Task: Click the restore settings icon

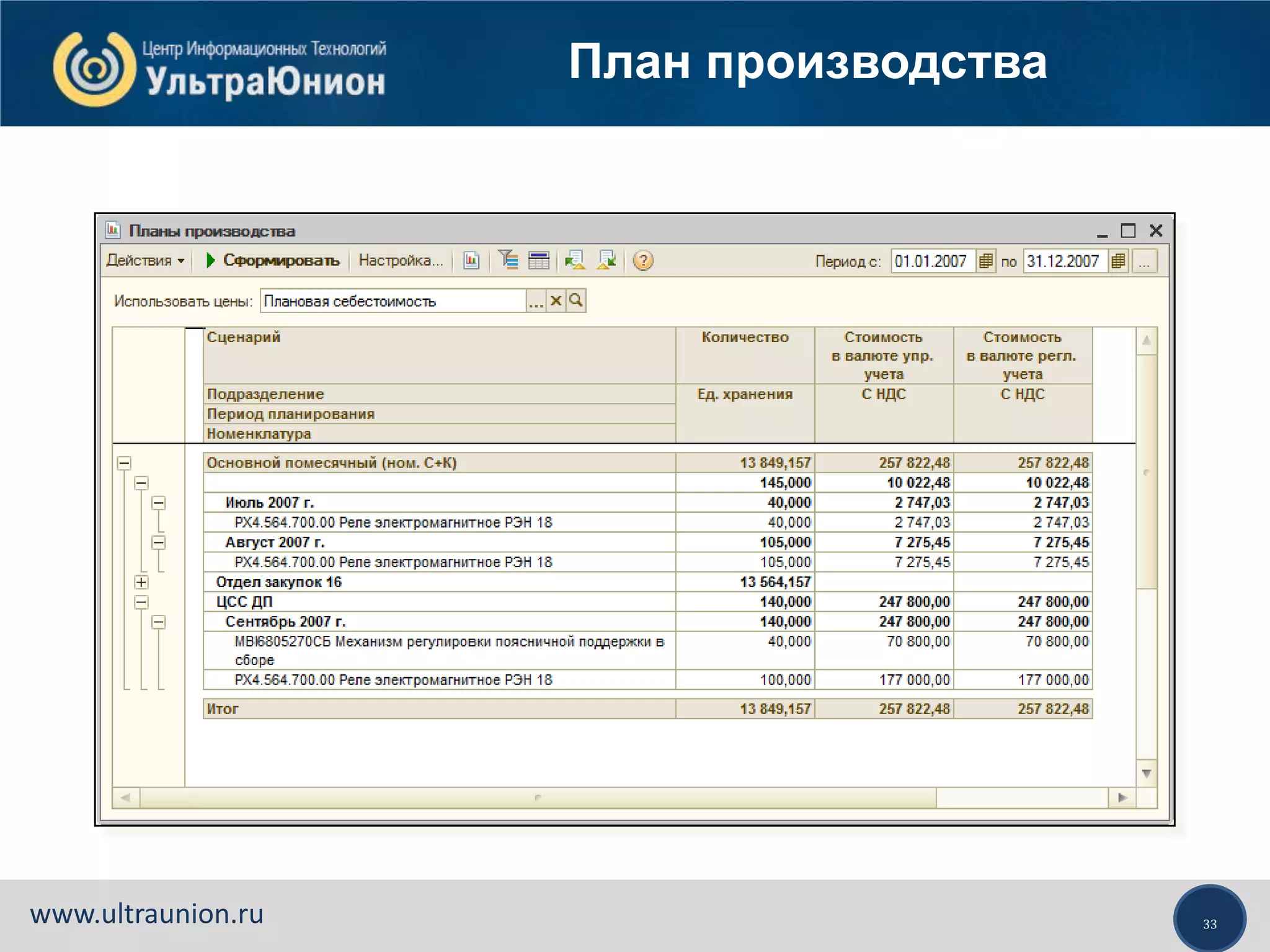Action: (575, 260)
